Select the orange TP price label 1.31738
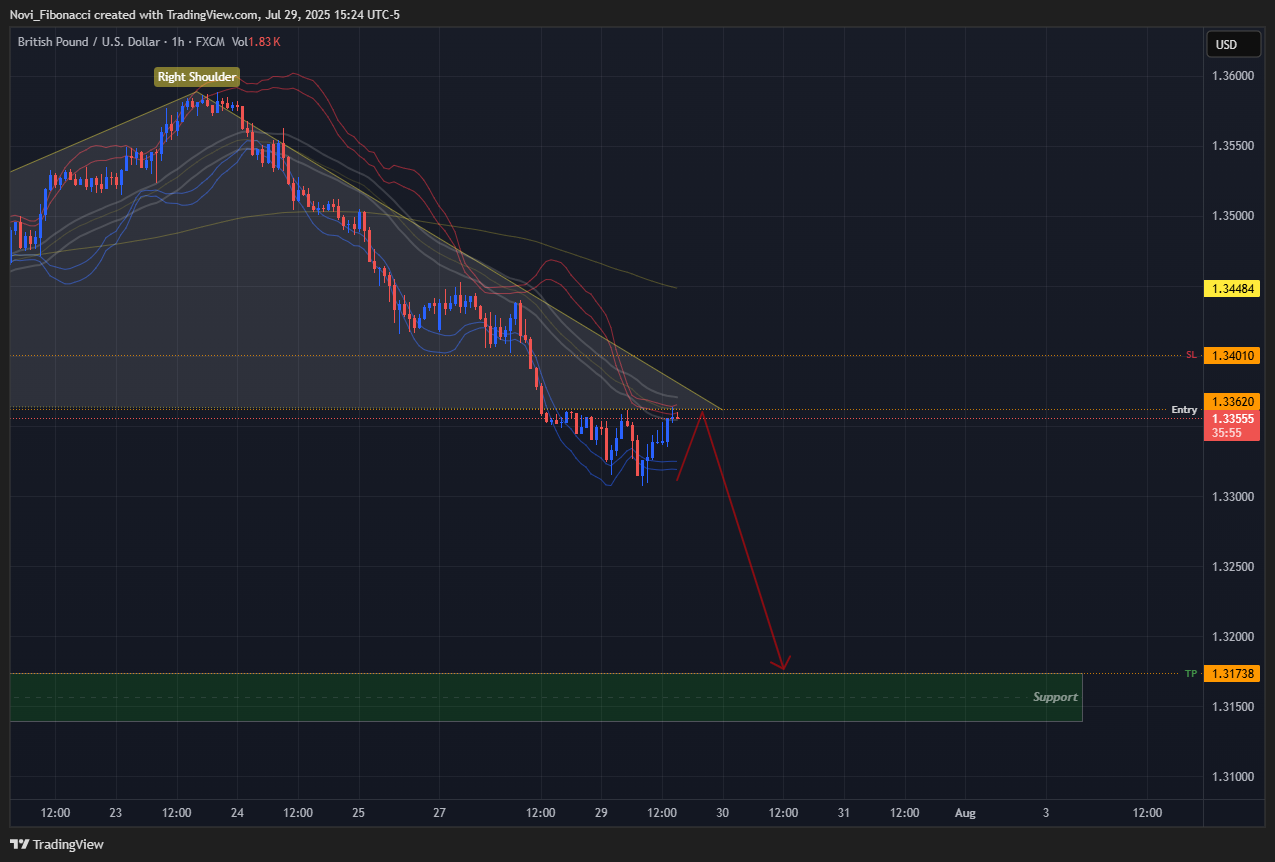The image size is (1275, 862). pyautogui.click(x=1232, y=674)
